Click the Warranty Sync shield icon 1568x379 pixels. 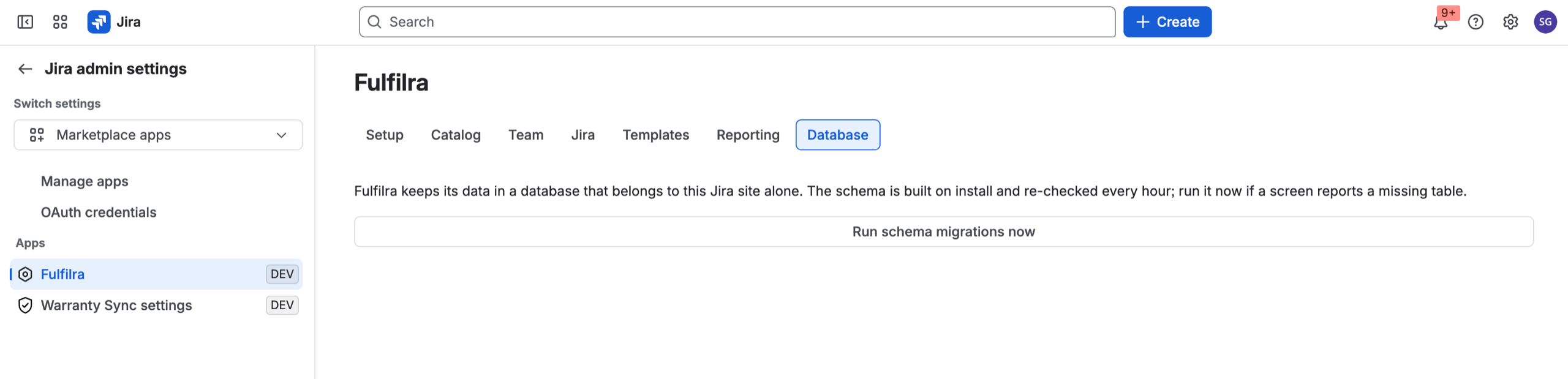point(25,306)
